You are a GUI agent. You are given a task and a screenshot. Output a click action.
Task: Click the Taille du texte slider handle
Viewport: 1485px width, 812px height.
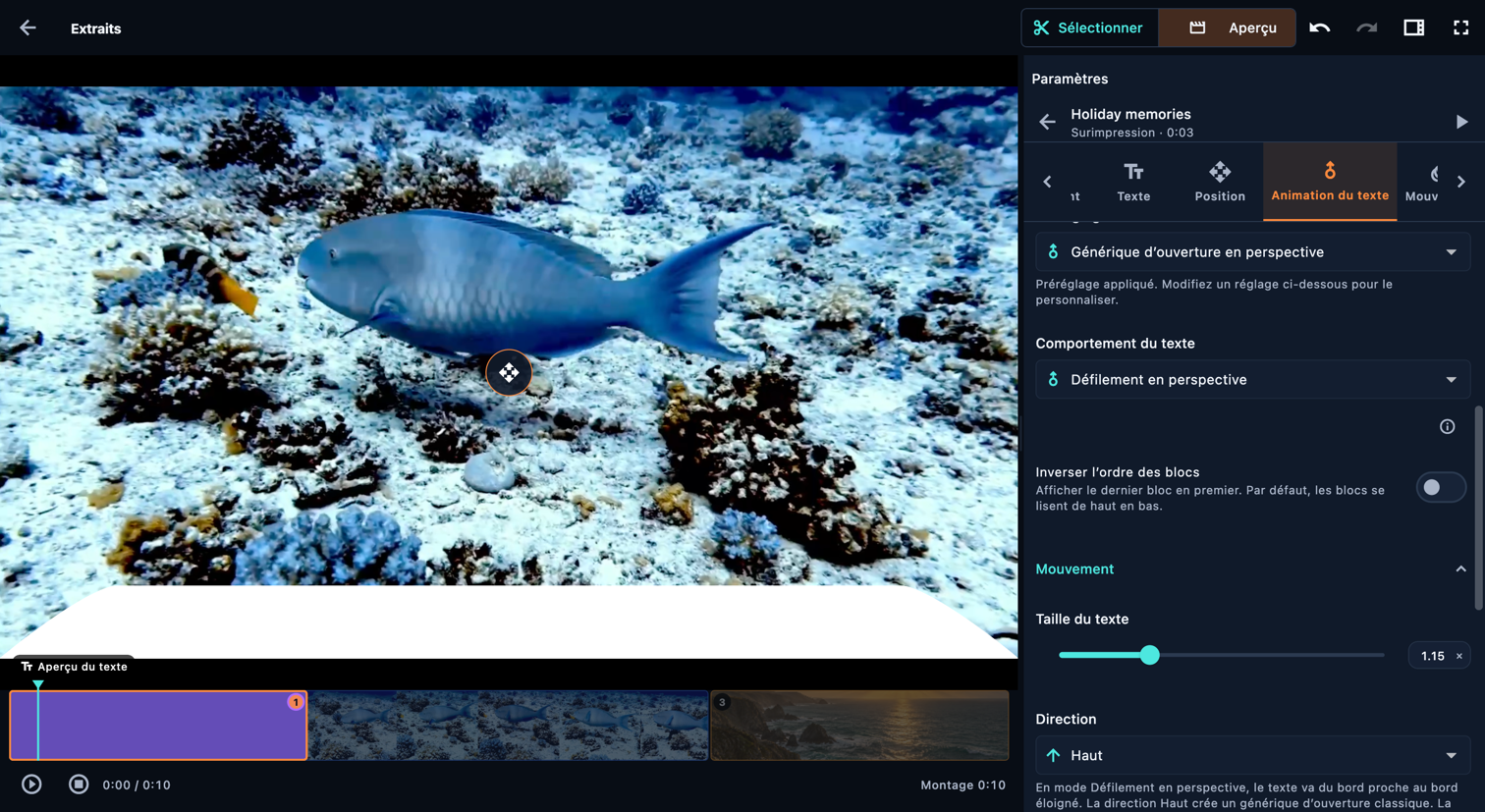(x=1149, y=655)
